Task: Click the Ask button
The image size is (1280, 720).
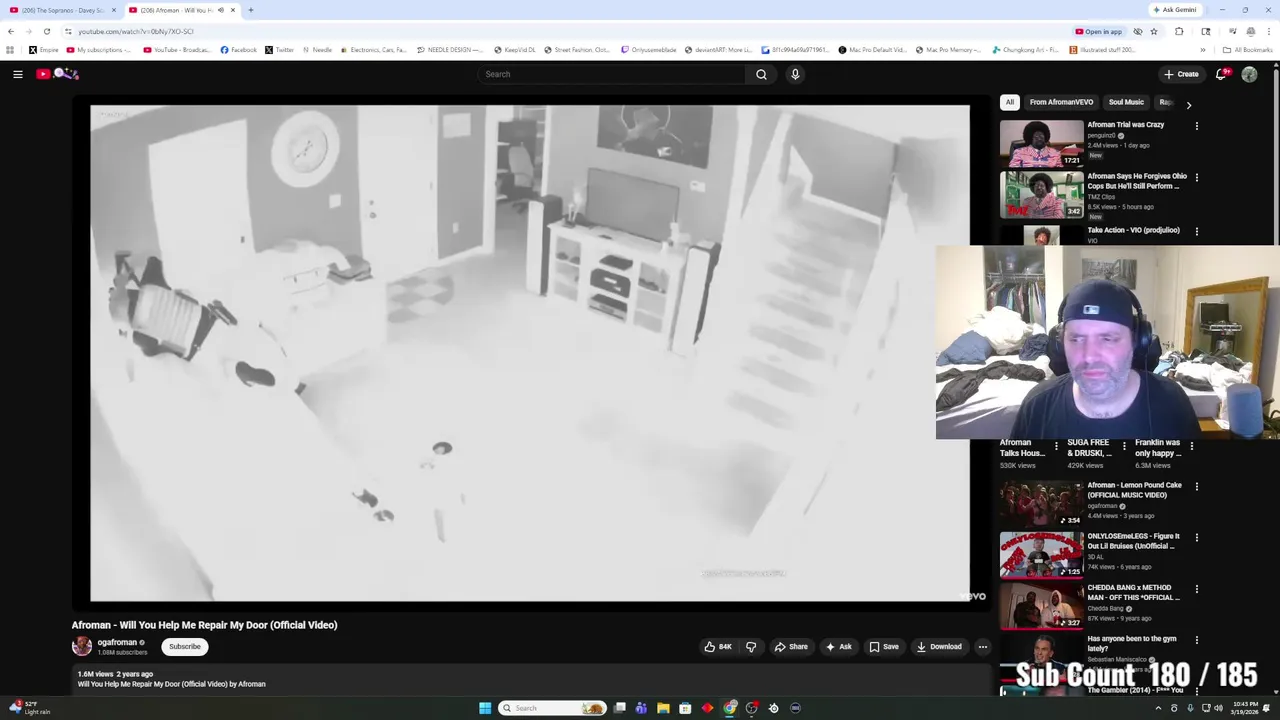Action: pos(838,646)
